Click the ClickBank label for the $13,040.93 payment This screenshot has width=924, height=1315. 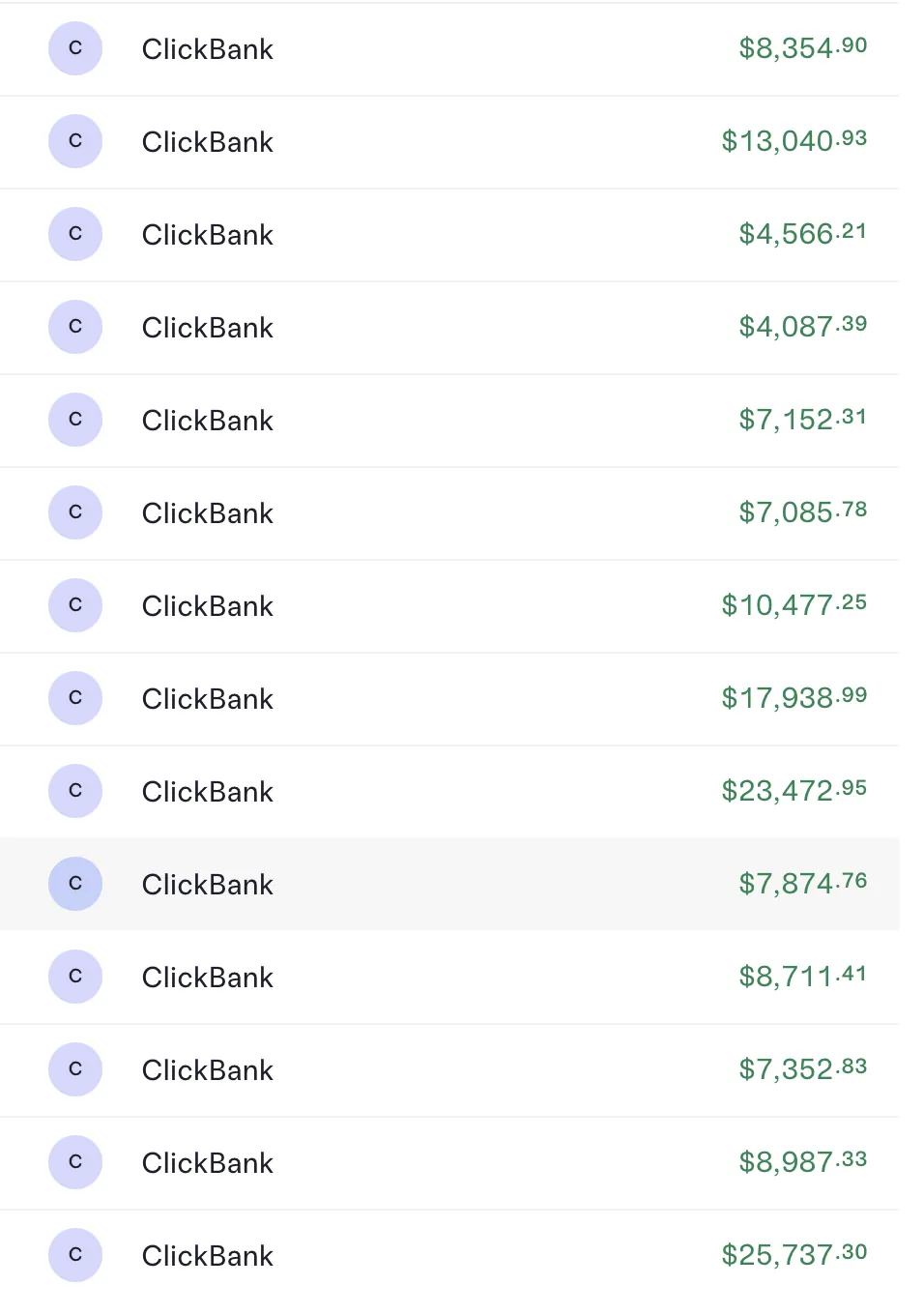coord(208,142)
